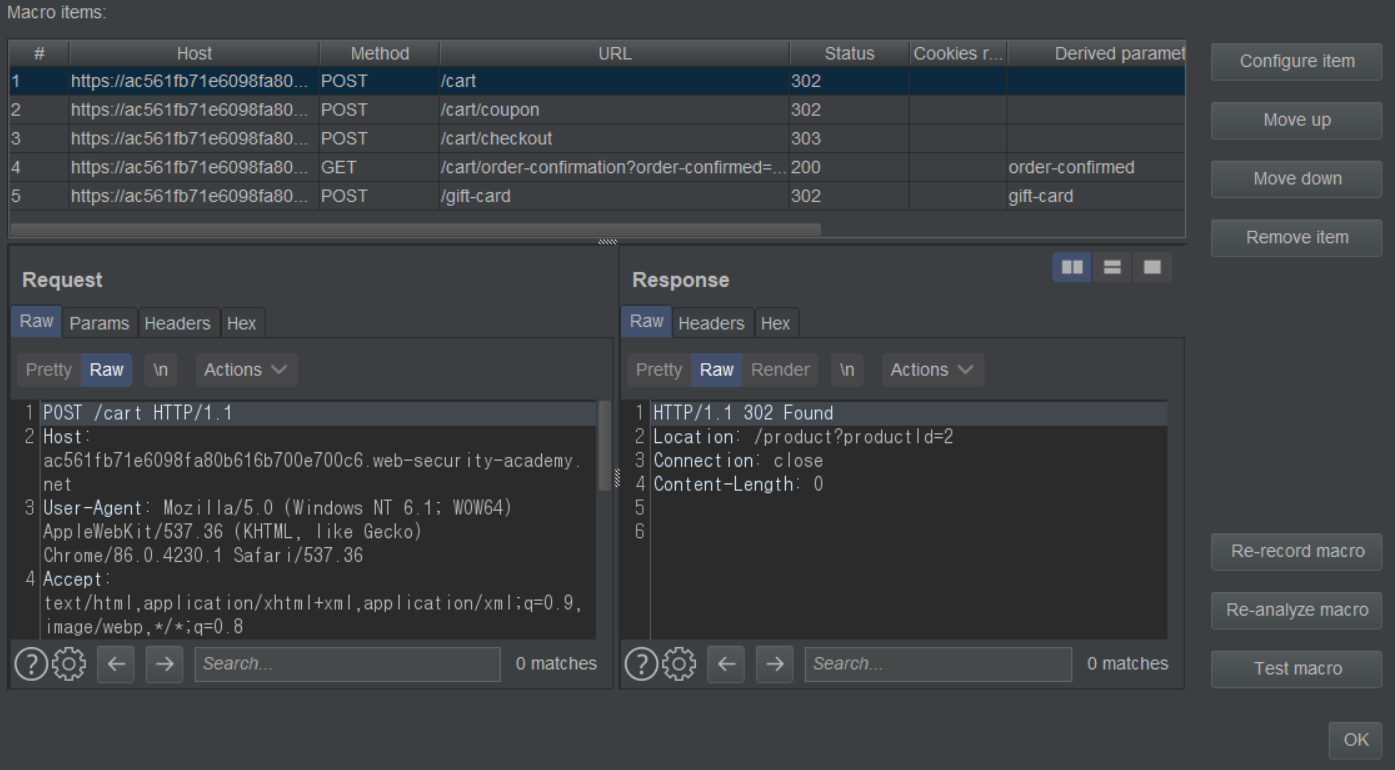The width and height of the screenshot is (1395, 770).
Task: Toggle the \n non-printable characters in Request
Action: pyautogui.click(x=160, y=370)
